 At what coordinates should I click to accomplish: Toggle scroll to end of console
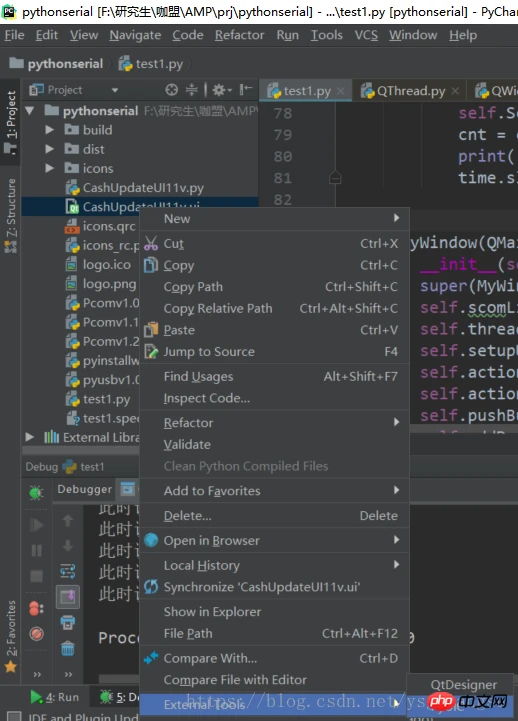tap(68, 597)
